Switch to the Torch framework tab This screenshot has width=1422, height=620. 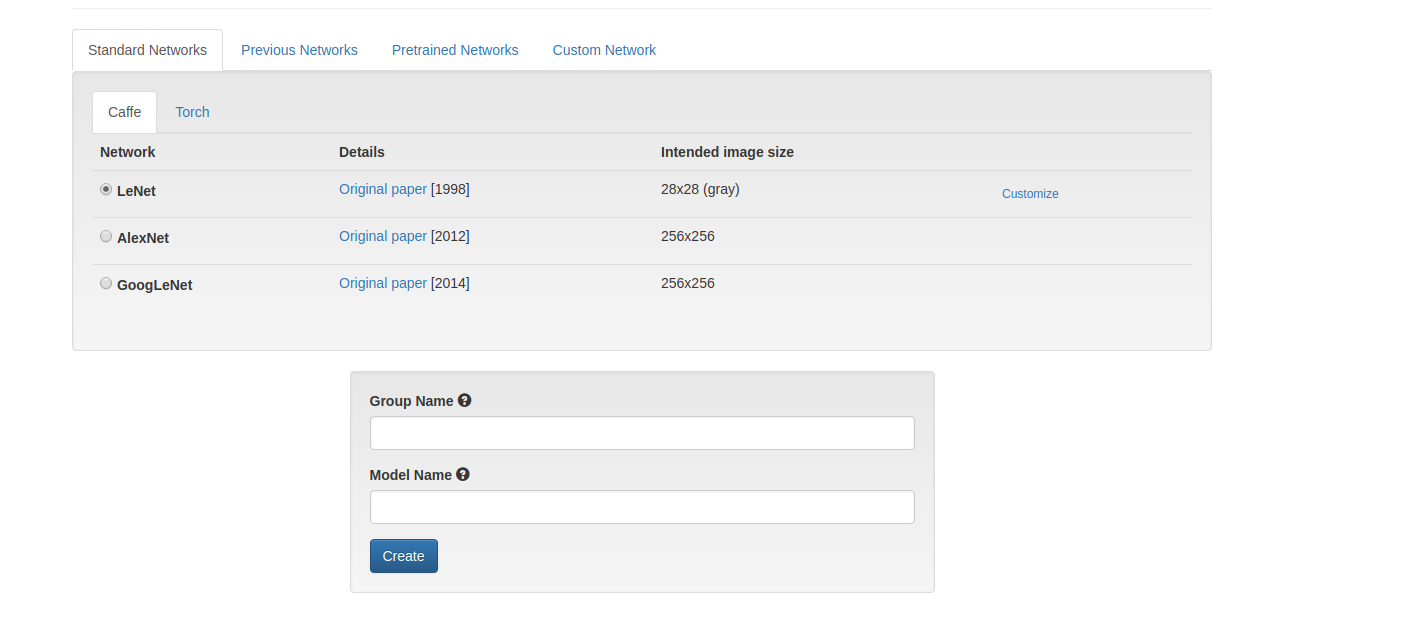[x=192, y=111]
